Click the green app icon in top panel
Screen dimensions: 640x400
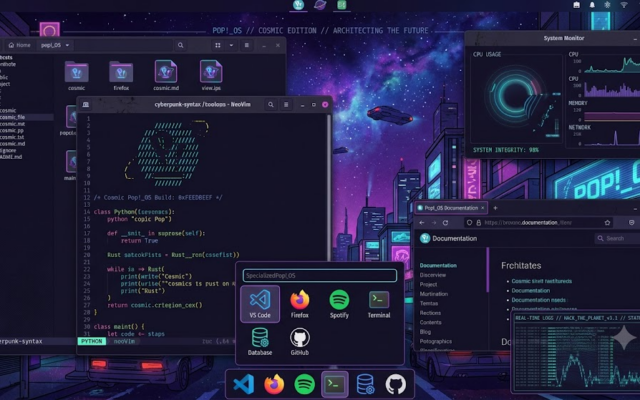click(x=342, y=5)
